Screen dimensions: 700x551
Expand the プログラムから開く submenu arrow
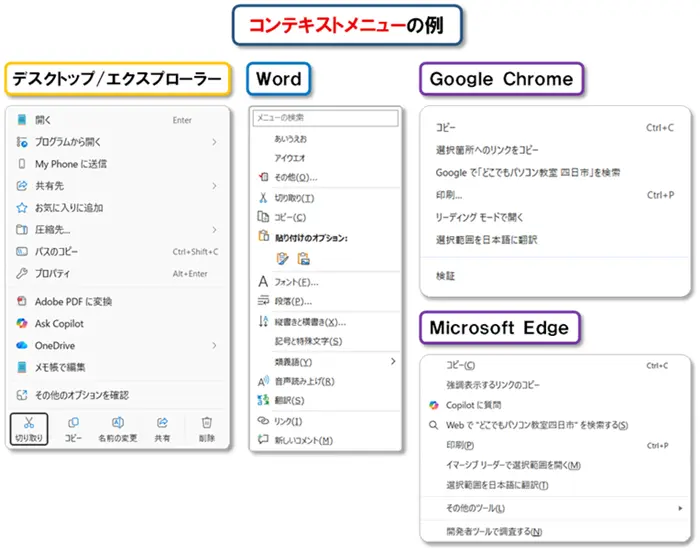214,142
